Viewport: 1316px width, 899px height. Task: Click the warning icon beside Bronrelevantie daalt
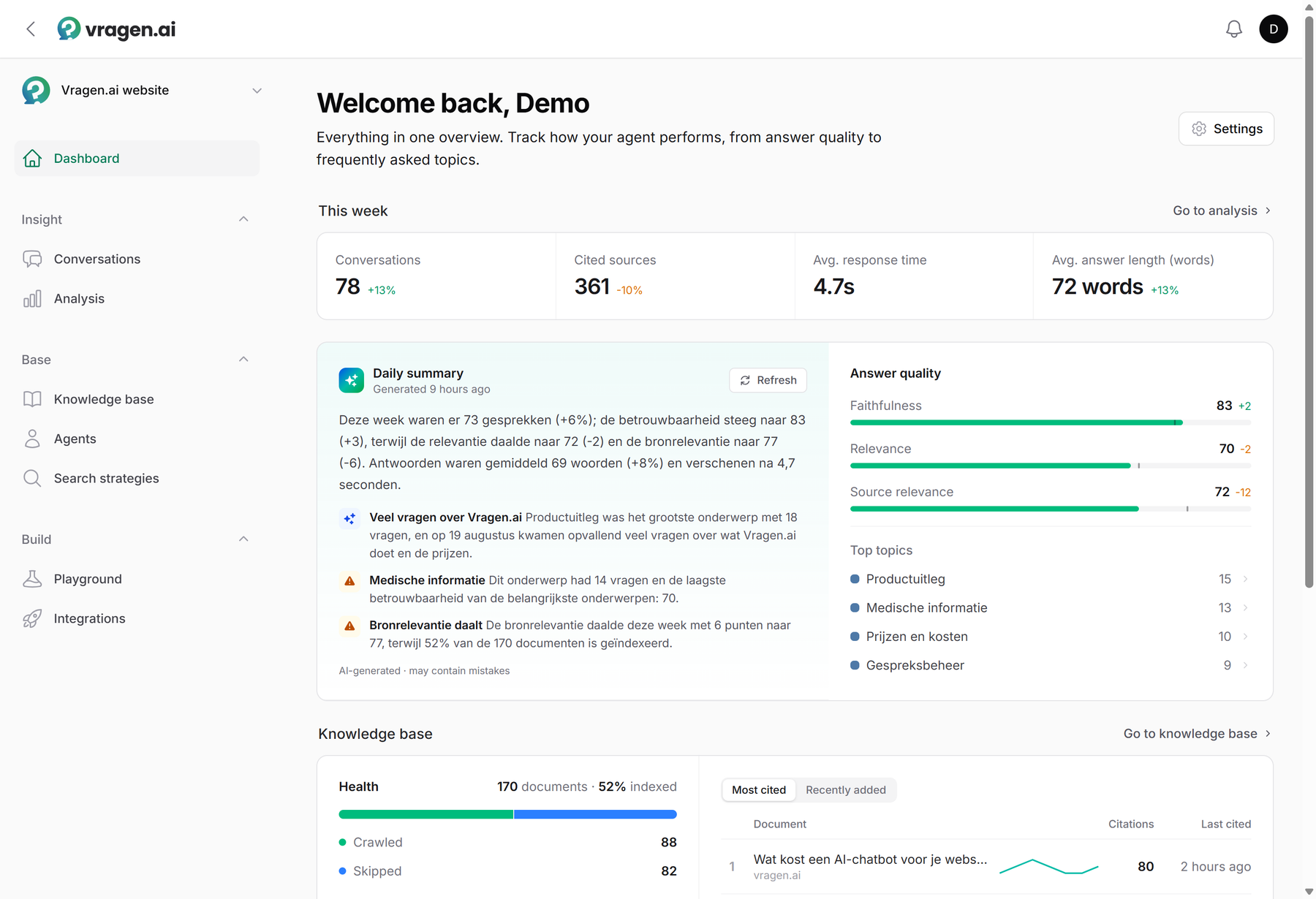(349, 626)
